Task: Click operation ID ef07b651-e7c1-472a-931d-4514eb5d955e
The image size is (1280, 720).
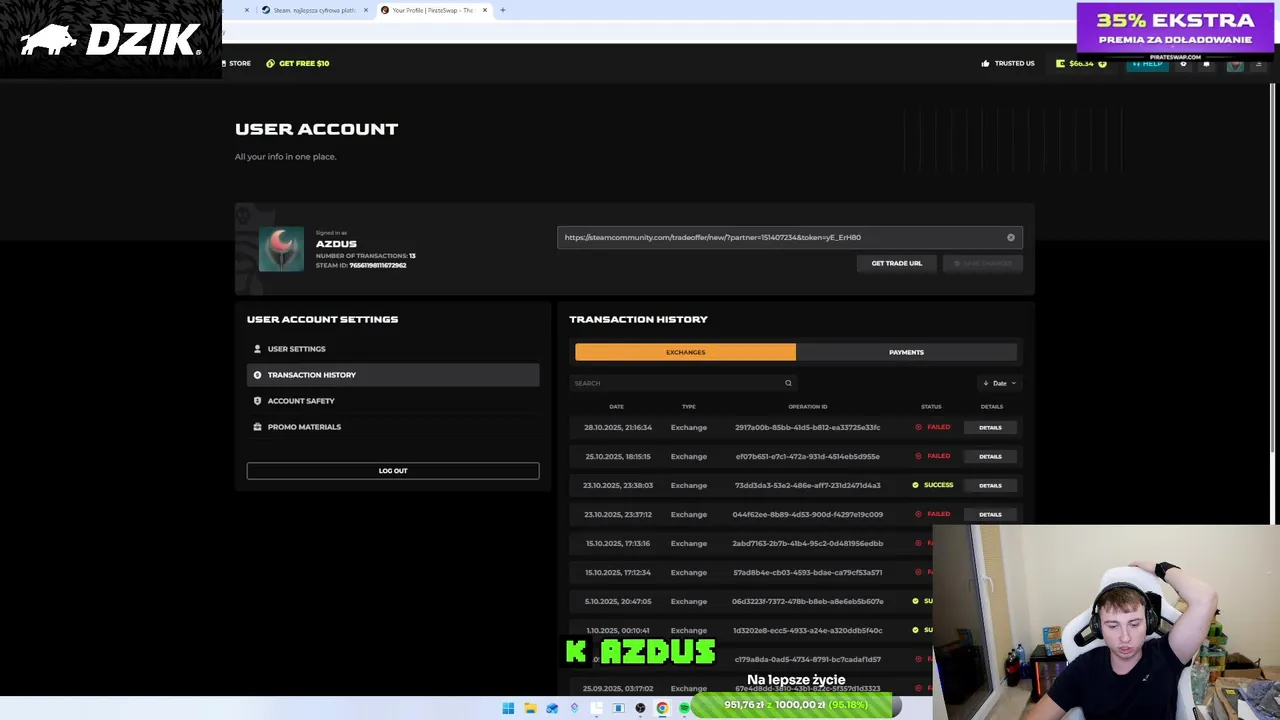Action: (x=807, y=457)
